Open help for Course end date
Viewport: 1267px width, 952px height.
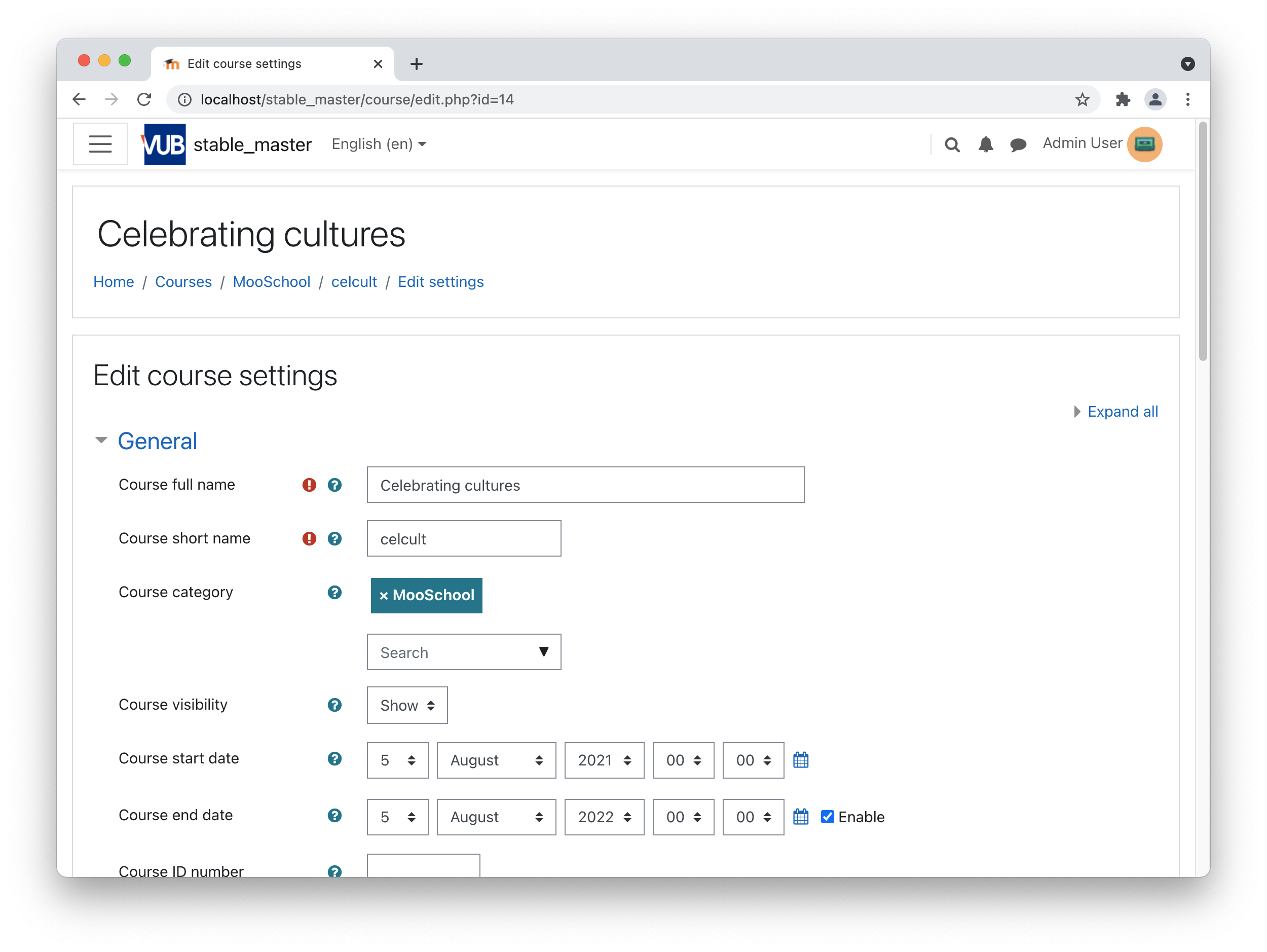coord(334,815)
